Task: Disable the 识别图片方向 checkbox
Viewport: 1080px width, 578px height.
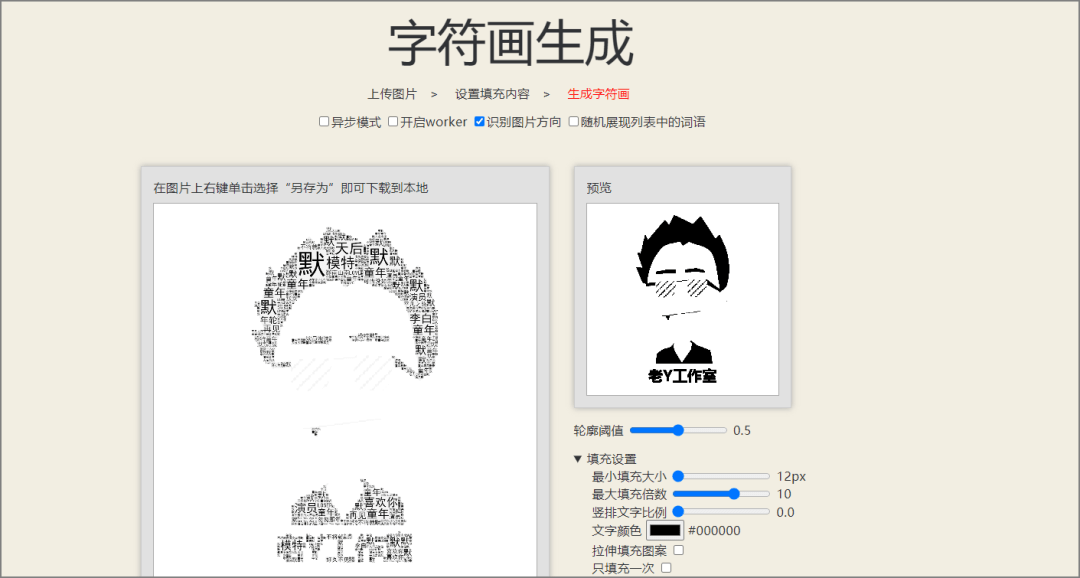Action: (478, 121)
